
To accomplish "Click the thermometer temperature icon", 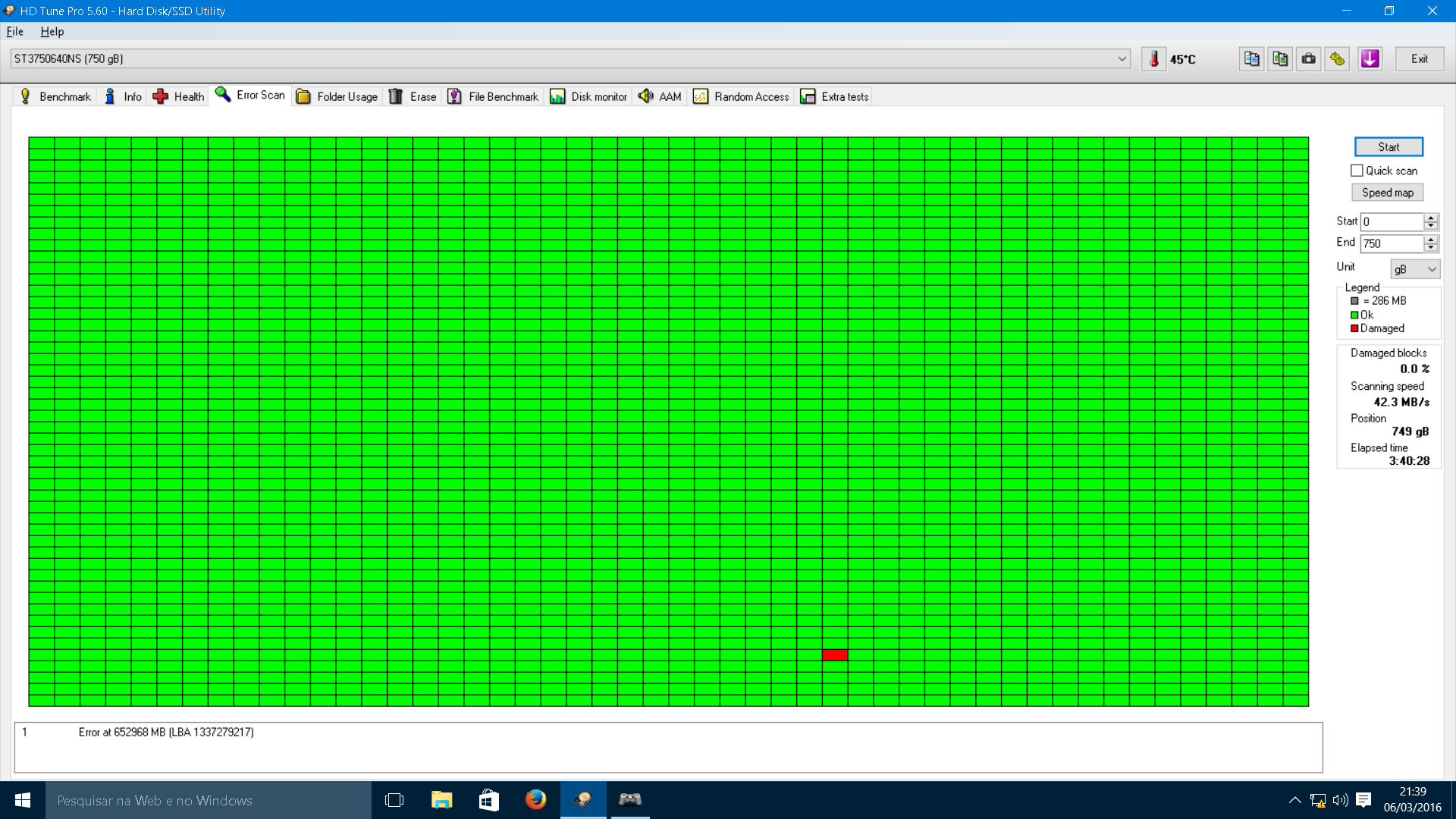I will [x=1153, y=59].
